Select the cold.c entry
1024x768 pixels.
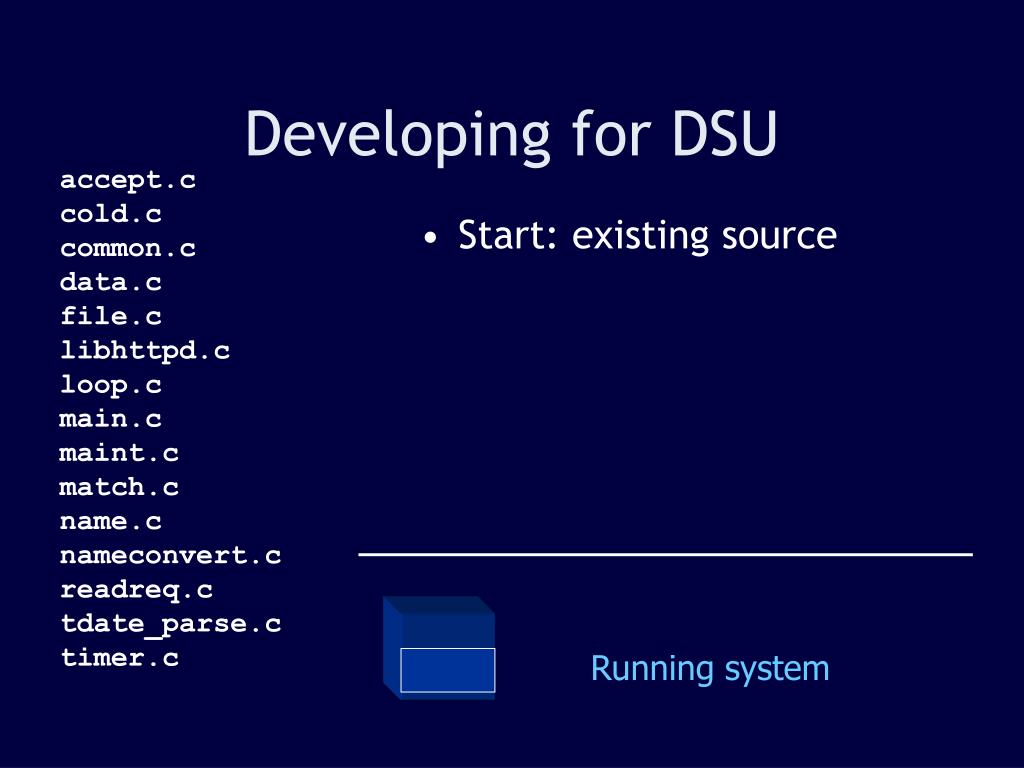pos(111,214)
